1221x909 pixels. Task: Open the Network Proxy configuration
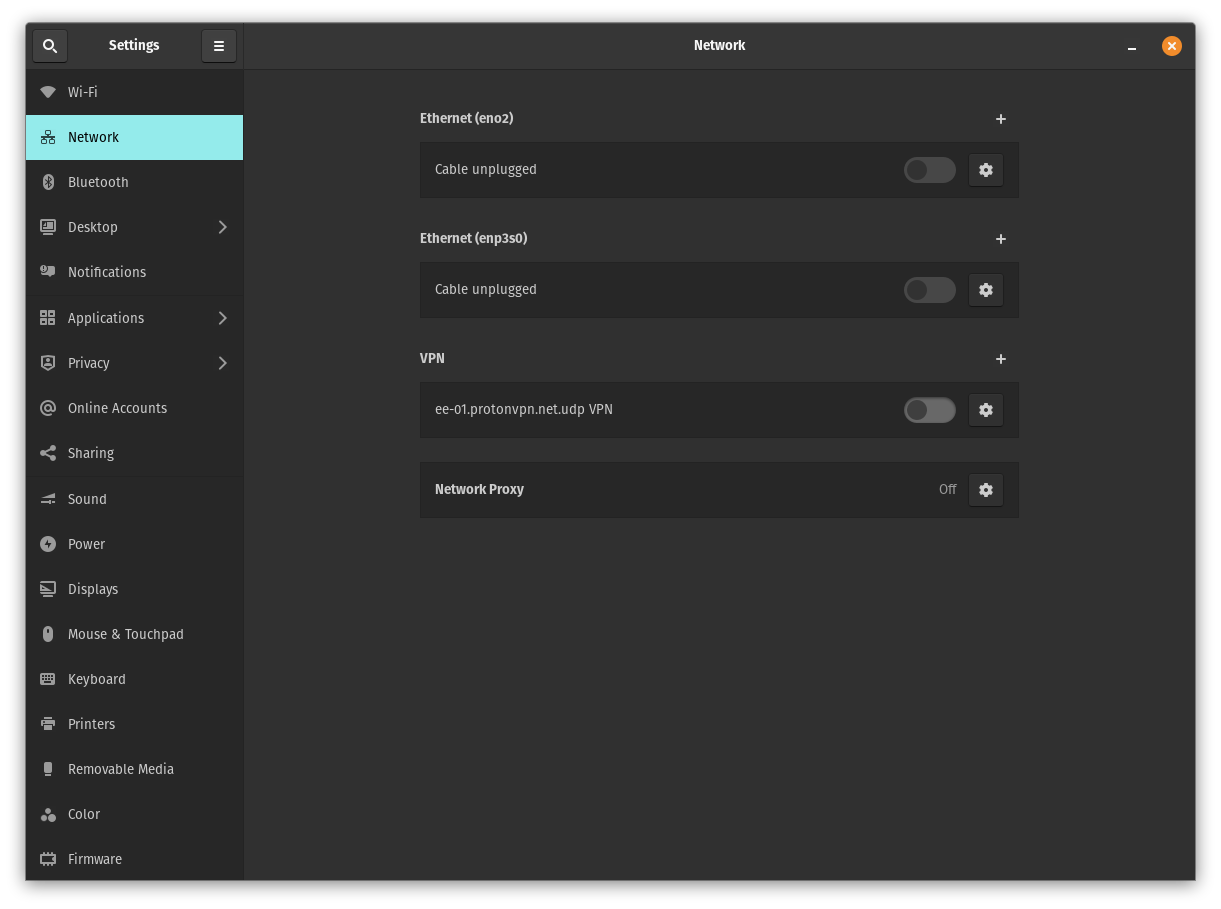click(x=985, y=489)
